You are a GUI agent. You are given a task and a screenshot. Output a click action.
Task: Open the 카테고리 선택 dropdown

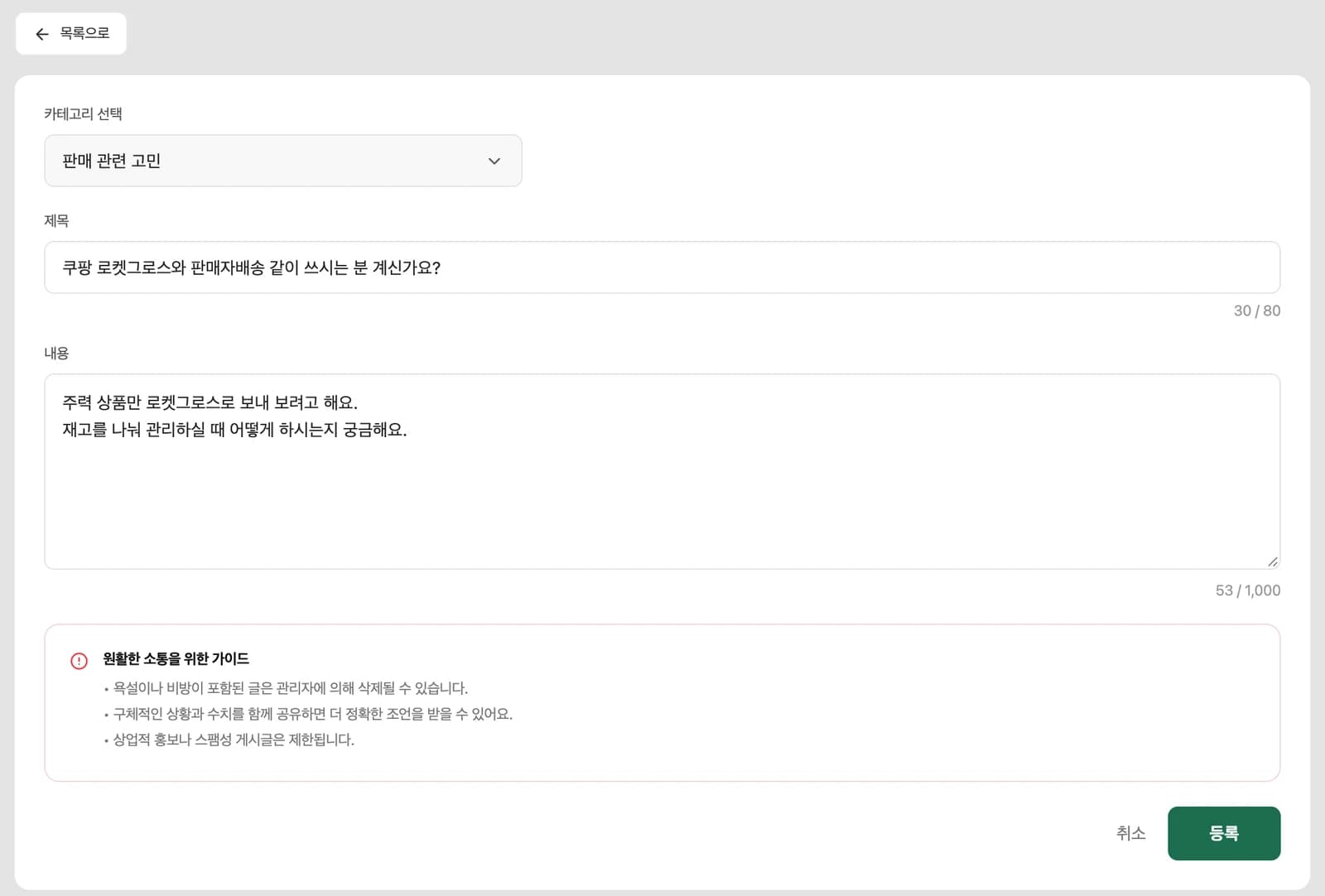283,161
